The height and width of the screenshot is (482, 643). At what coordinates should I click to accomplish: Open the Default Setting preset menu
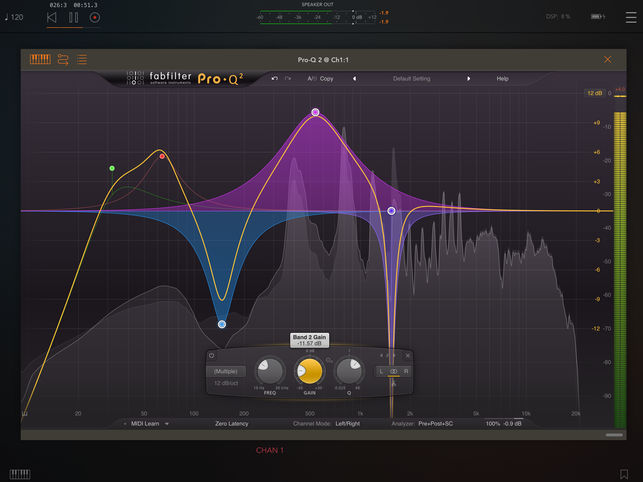point(411,78)
